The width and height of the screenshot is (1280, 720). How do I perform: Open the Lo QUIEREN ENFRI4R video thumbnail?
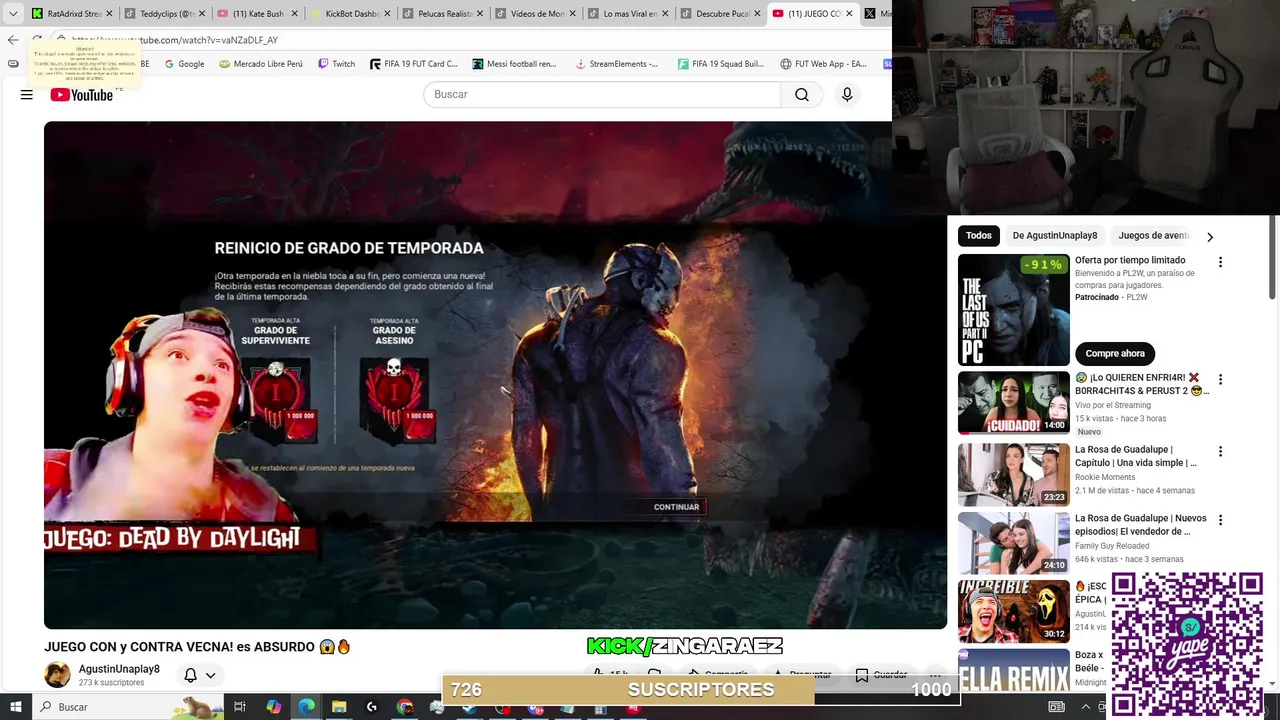tap(1014, 403)
